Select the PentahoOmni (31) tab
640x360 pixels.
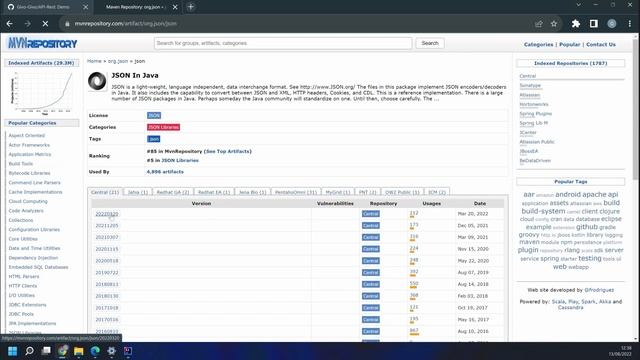[296, 192]
